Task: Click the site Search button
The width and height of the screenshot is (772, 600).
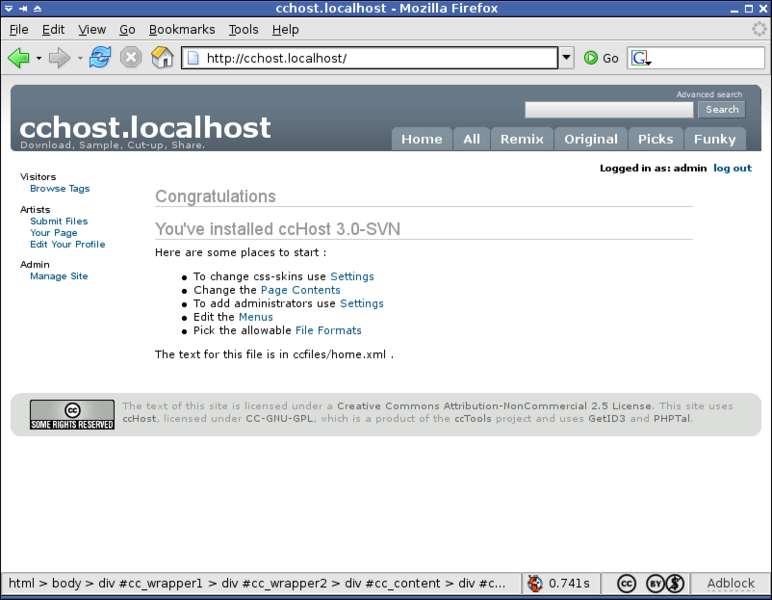Action: (x=722, y=110)
